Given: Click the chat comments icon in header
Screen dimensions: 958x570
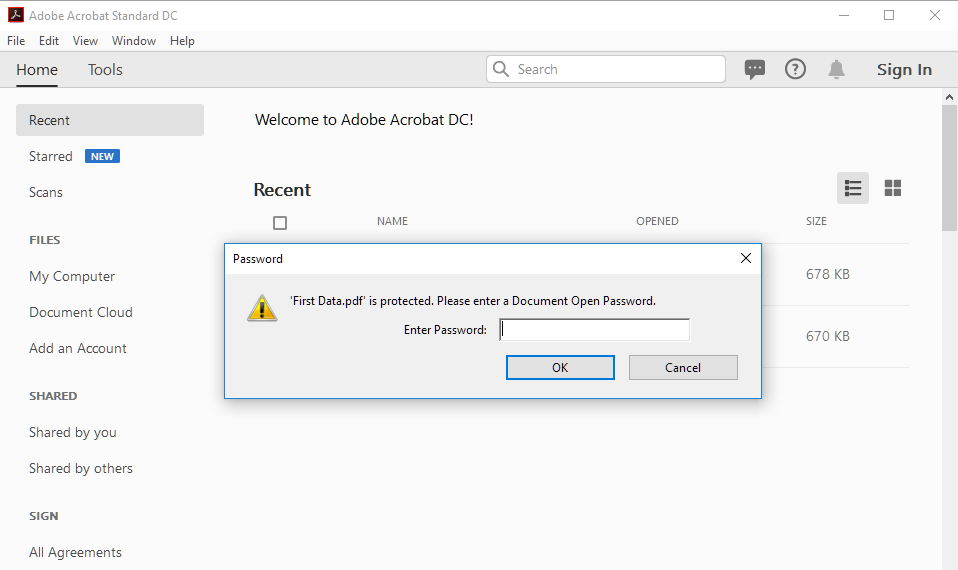Looking at the screenshot, I should point(755,69).
